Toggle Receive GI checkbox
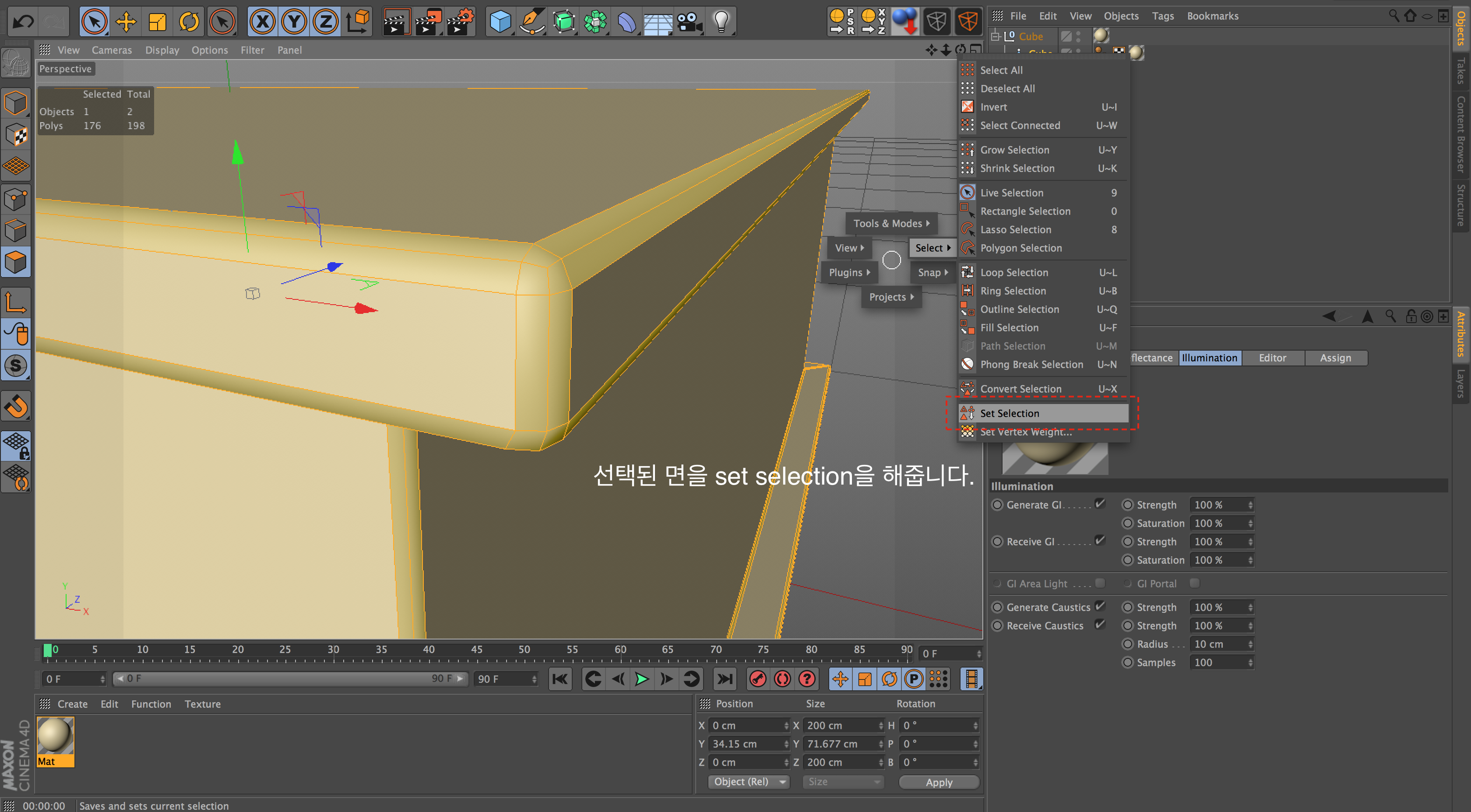 coord(1100,540)
